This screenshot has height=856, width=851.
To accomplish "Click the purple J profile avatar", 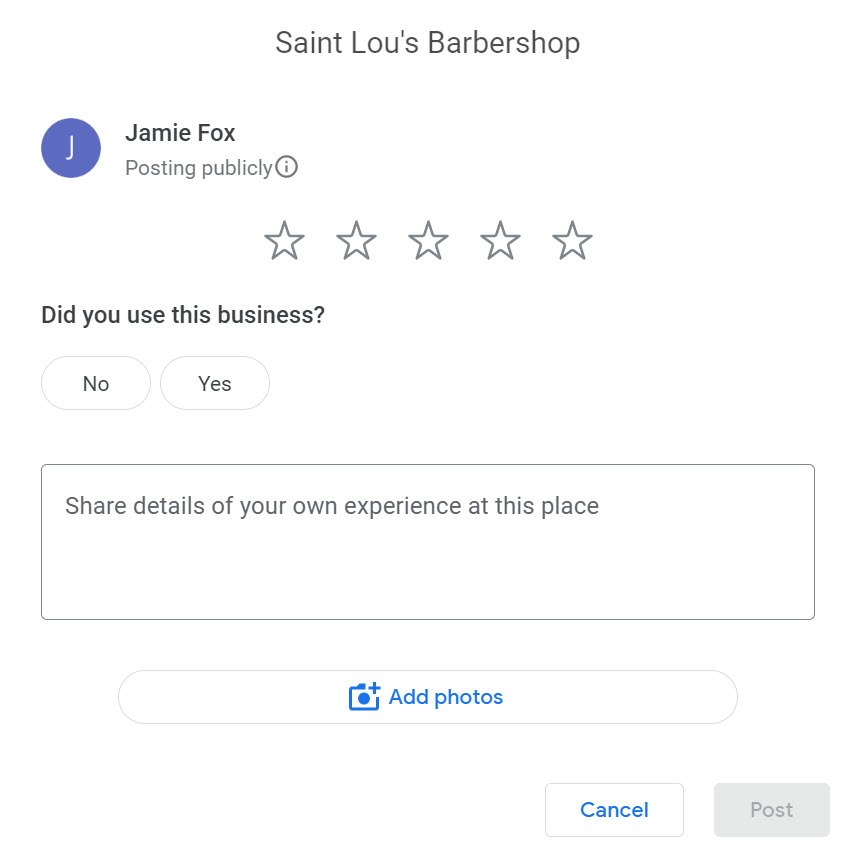I will 71,148.
